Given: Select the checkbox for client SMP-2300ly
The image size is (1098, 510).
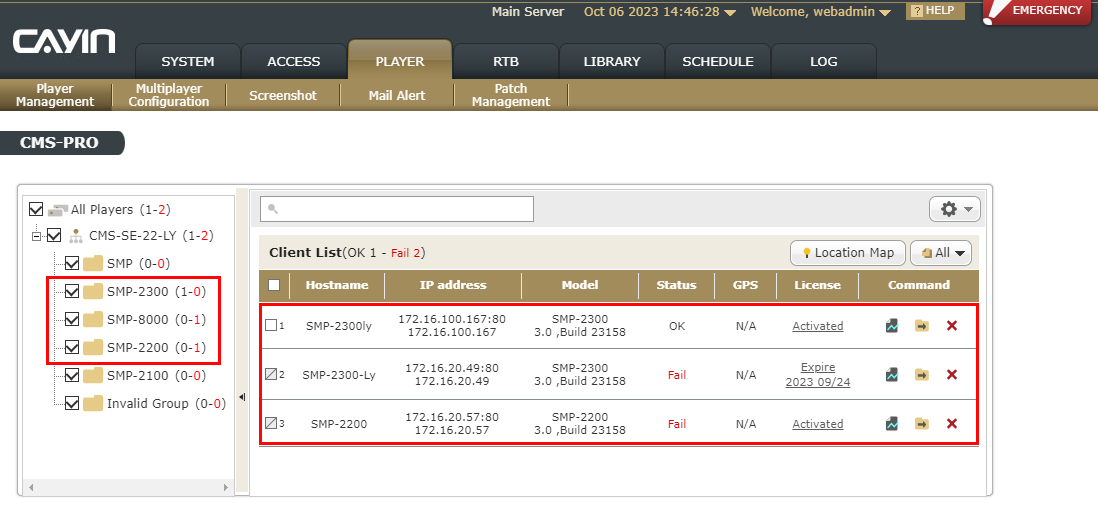Looking at the screenshot, I should click(271, 326).
